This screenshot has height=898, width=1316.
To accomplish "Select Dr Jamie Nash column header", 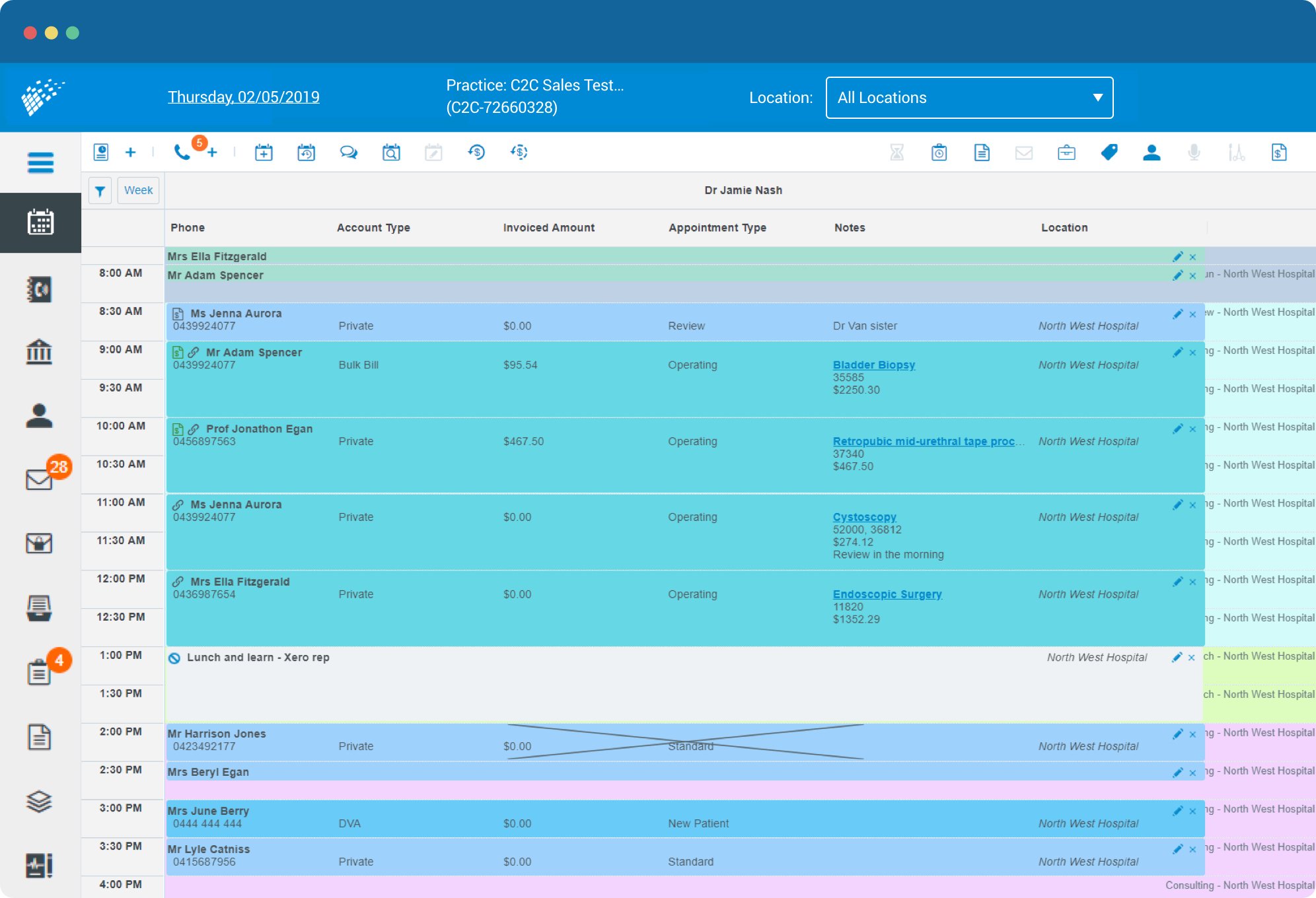I will pyautogui.click(x=743, y=190).
